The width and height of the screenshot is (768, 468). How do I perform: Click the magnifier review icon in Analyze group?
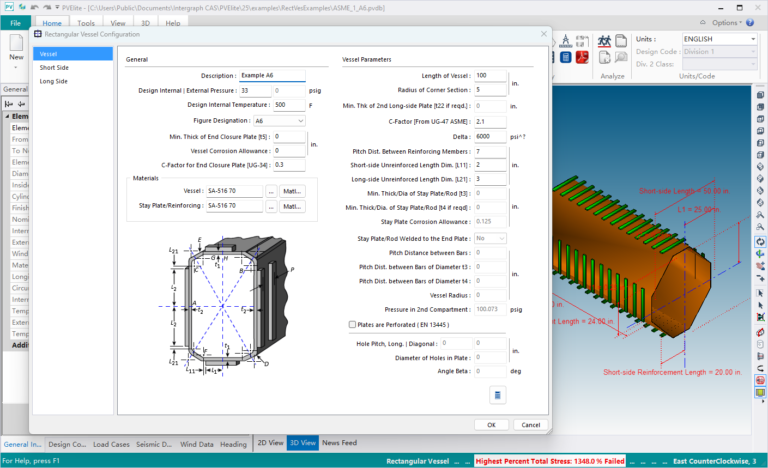(621, 57)
